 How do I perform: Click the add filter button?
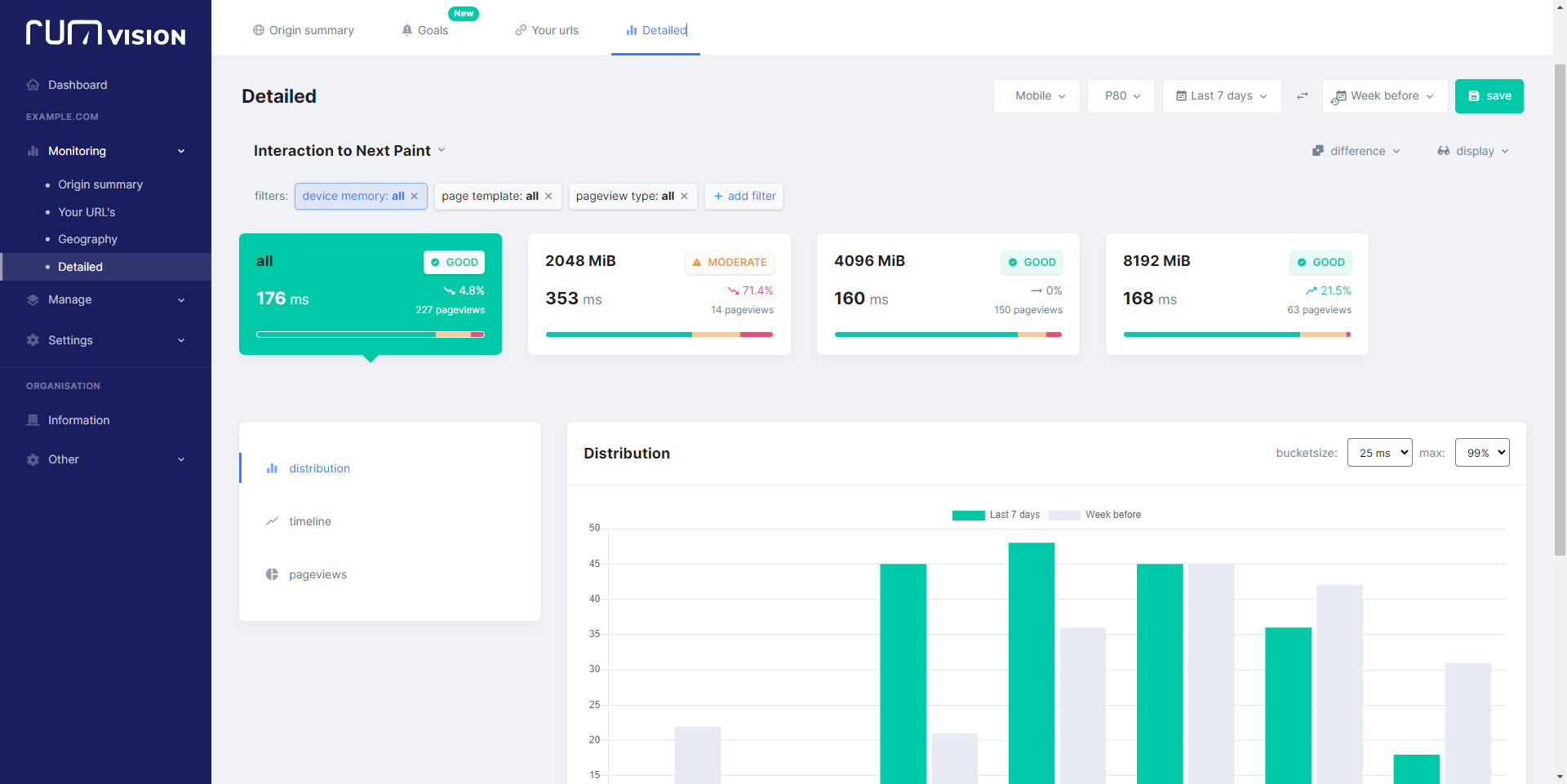pyautogui.click(x=744, y=197)
